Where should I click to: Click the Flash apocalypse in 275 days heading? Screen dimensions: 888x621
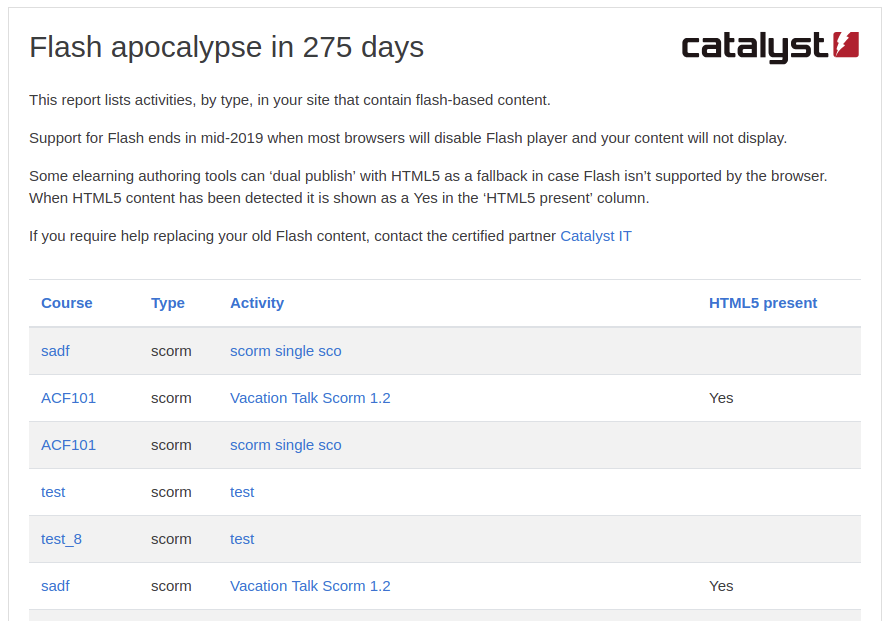(227, 47)
